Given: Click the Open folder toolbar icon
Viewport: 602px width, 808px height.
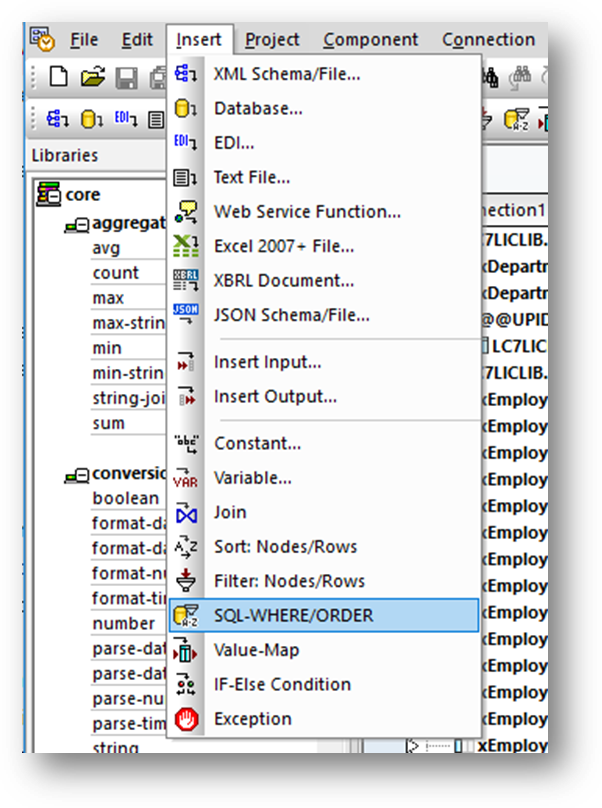Looking at the screenshot, I should [x=93, y=77].
